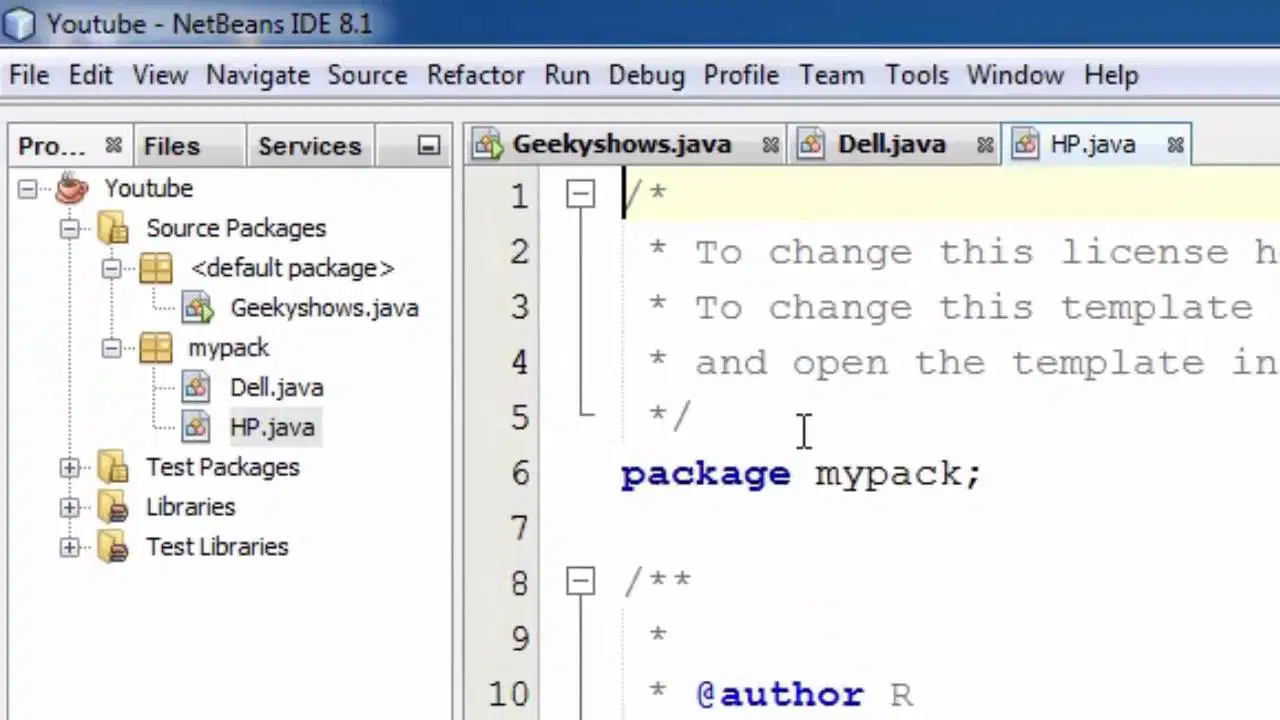The width and height of the screenshot is (1280, 720).
Task: Select the HP.java editor tab label
Action: [x=1093, y=145]
